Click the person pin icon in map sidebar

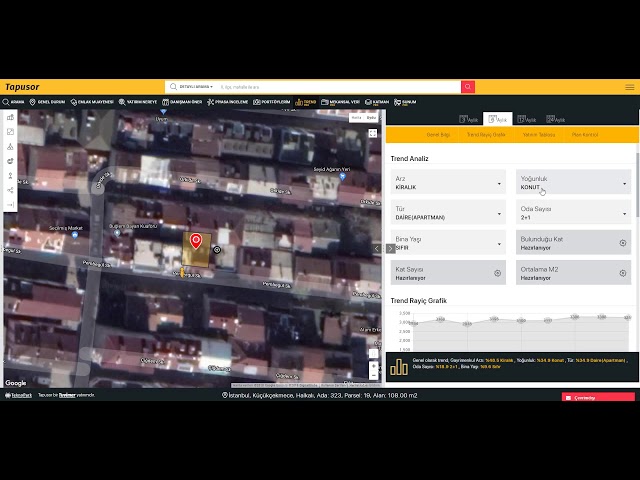(10, 176)
